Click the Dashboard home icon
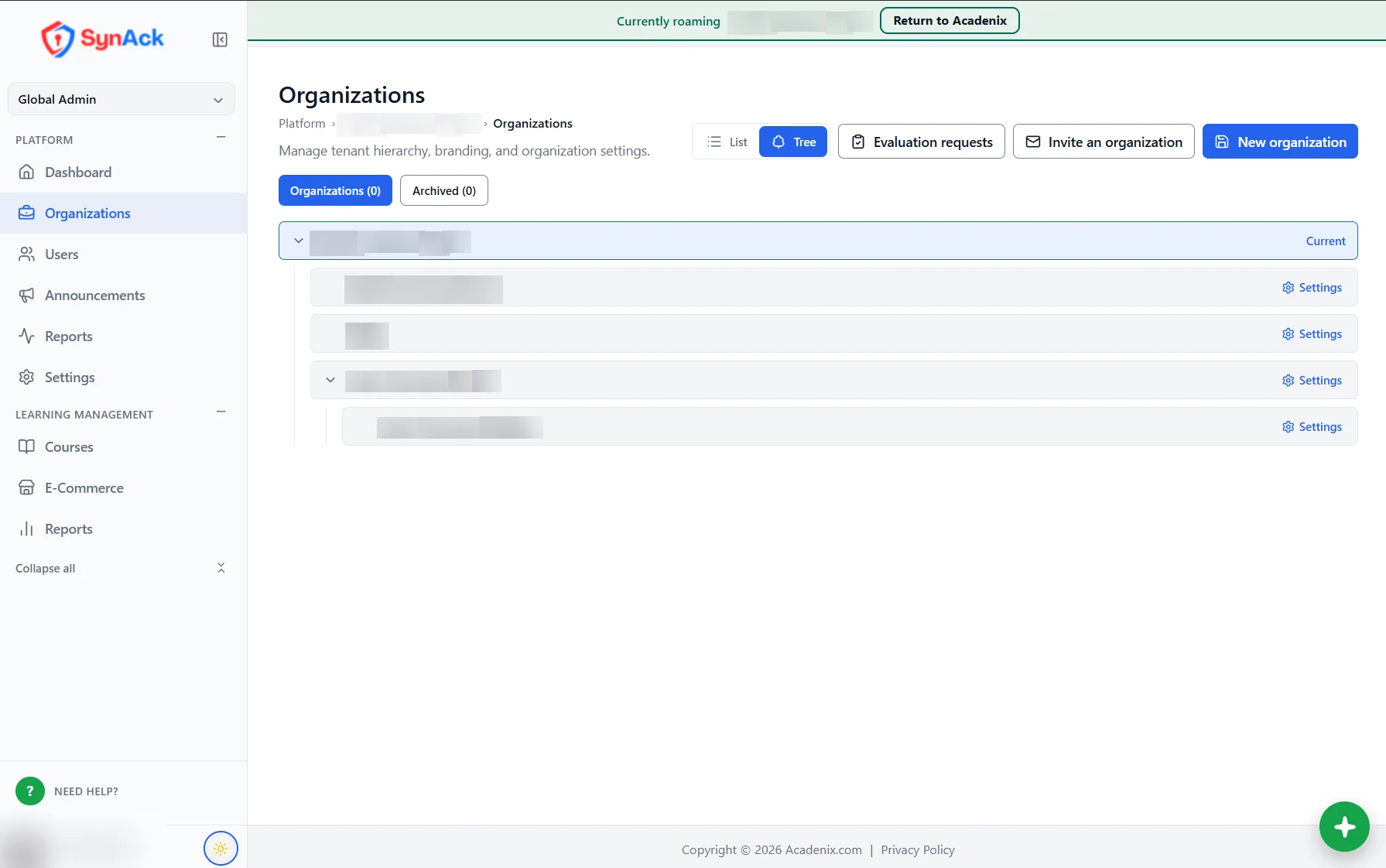The width and height of the screenshot is (1386, 868). 26,172
